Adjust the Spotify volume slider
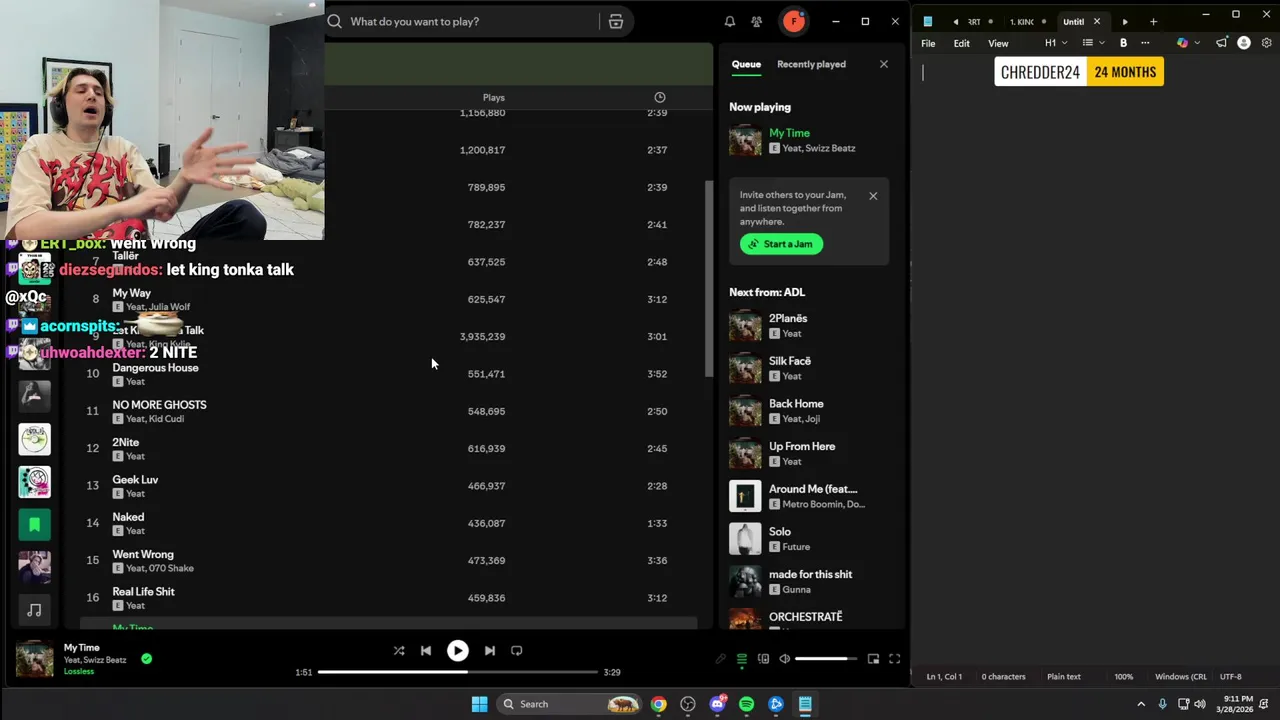 click(x=826, y=659)
